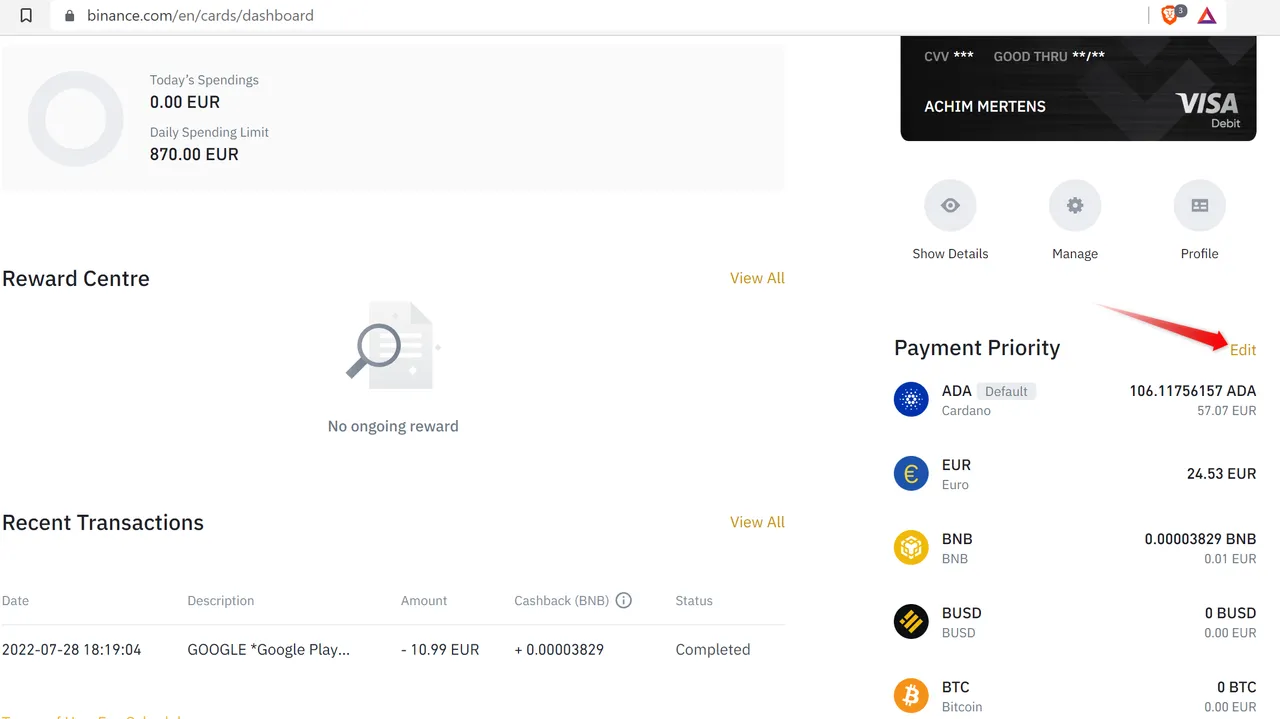Screen dimensions: 1280x719
Task: Click the Daily Spending Limit 870.00 EUR value
Action: click(194, 154)
